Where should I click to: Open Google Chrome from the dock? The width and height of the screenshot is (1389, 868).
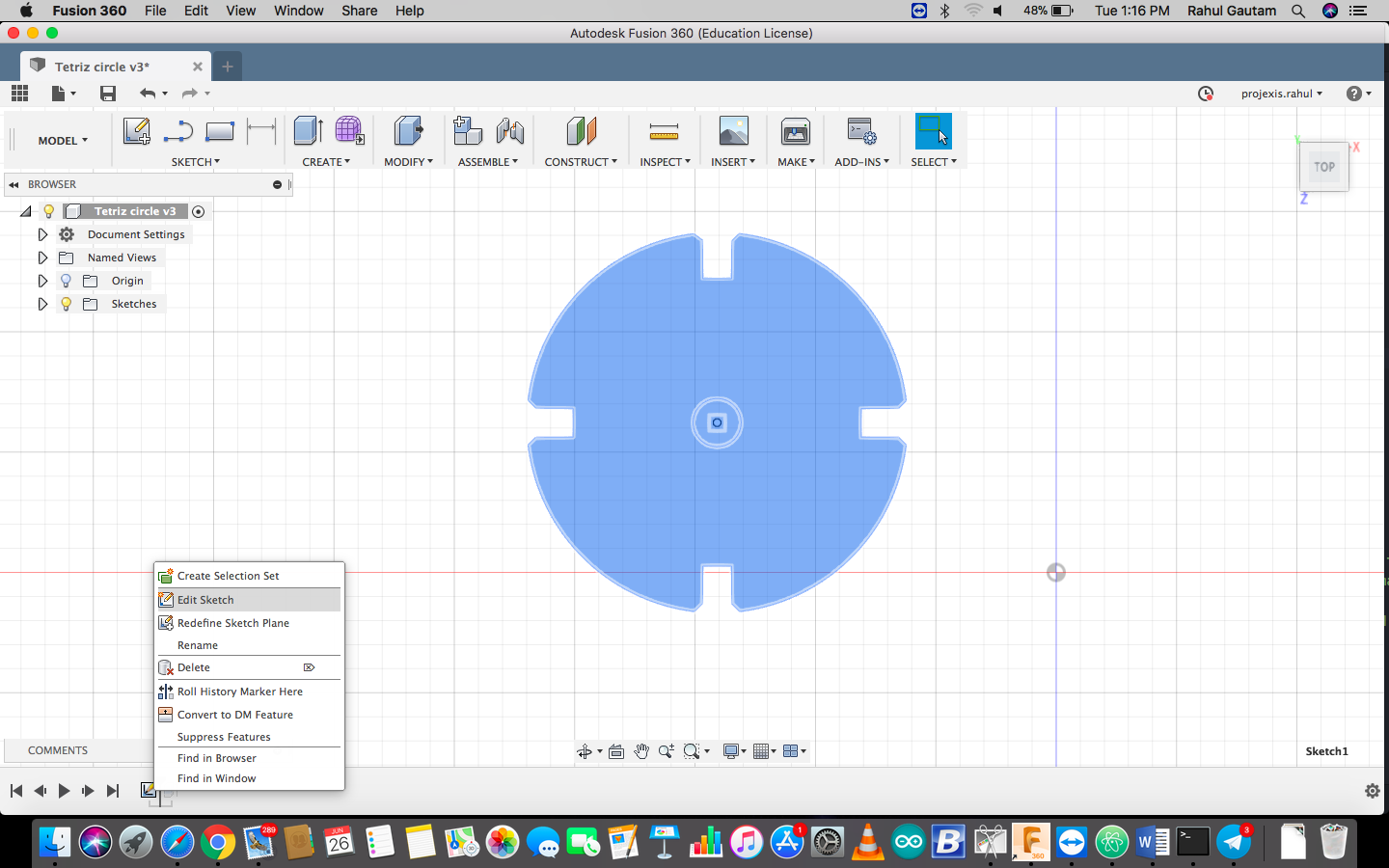(218, 842)
